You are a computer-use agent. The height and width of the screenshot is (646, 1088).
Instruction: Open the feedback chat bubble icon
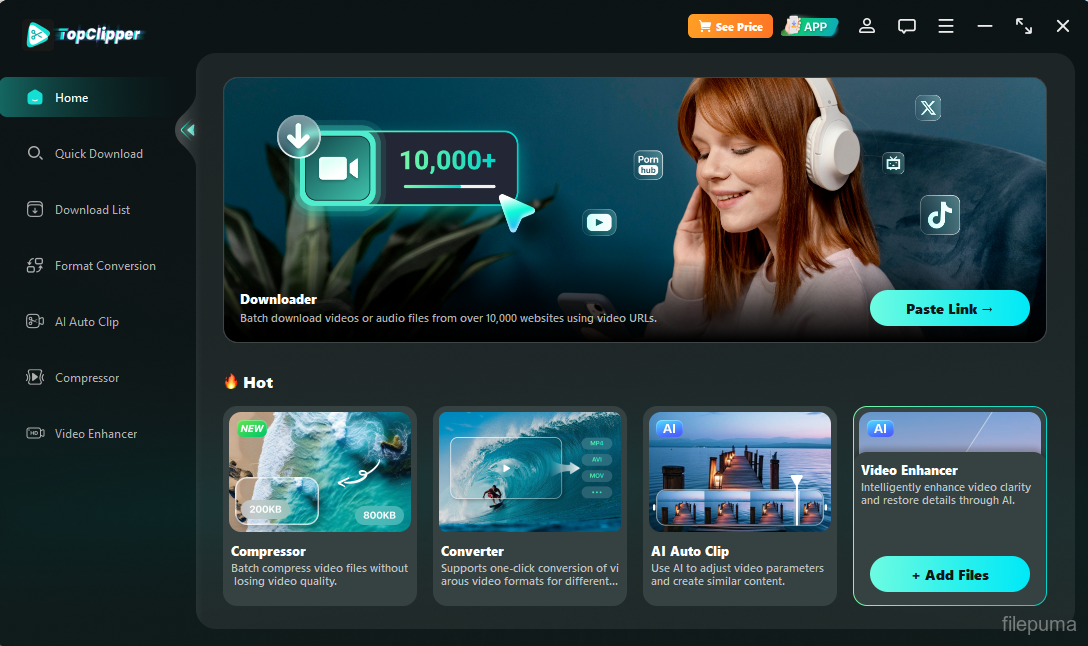tap(907, 26)
